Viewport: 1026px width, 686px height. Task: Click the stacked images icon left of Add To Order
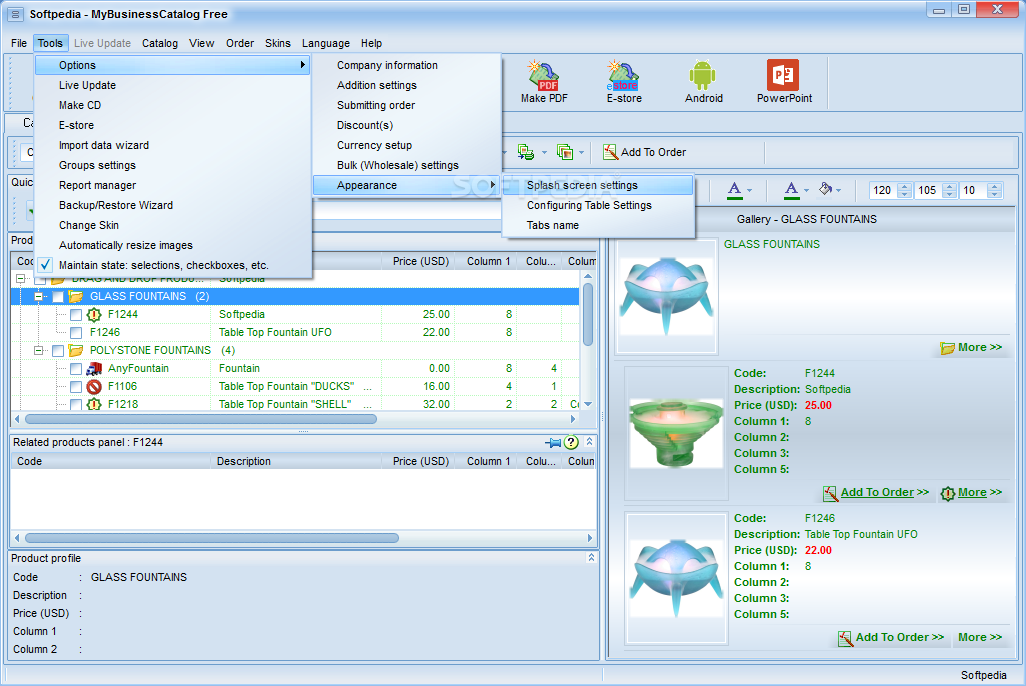[565, 152]
